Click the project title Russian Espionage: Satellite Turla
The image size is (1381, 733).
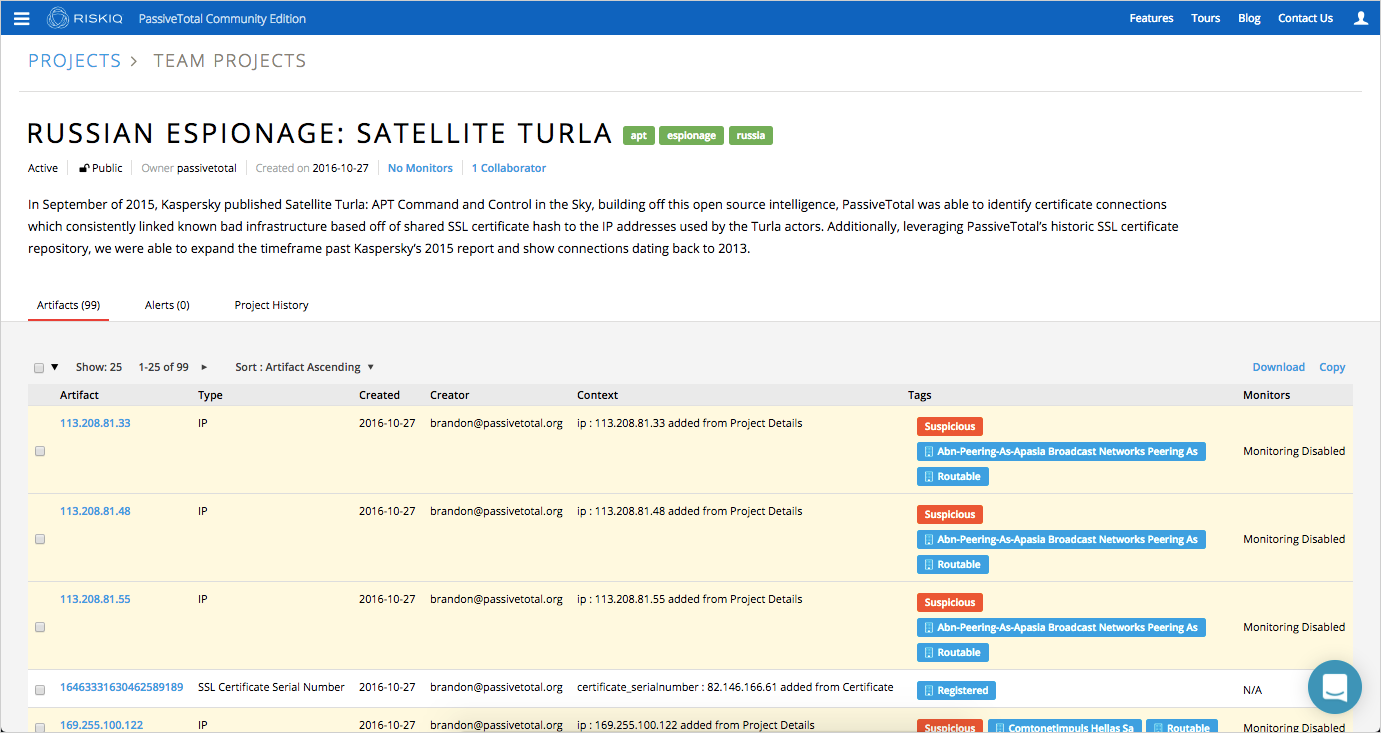[320, 133]
